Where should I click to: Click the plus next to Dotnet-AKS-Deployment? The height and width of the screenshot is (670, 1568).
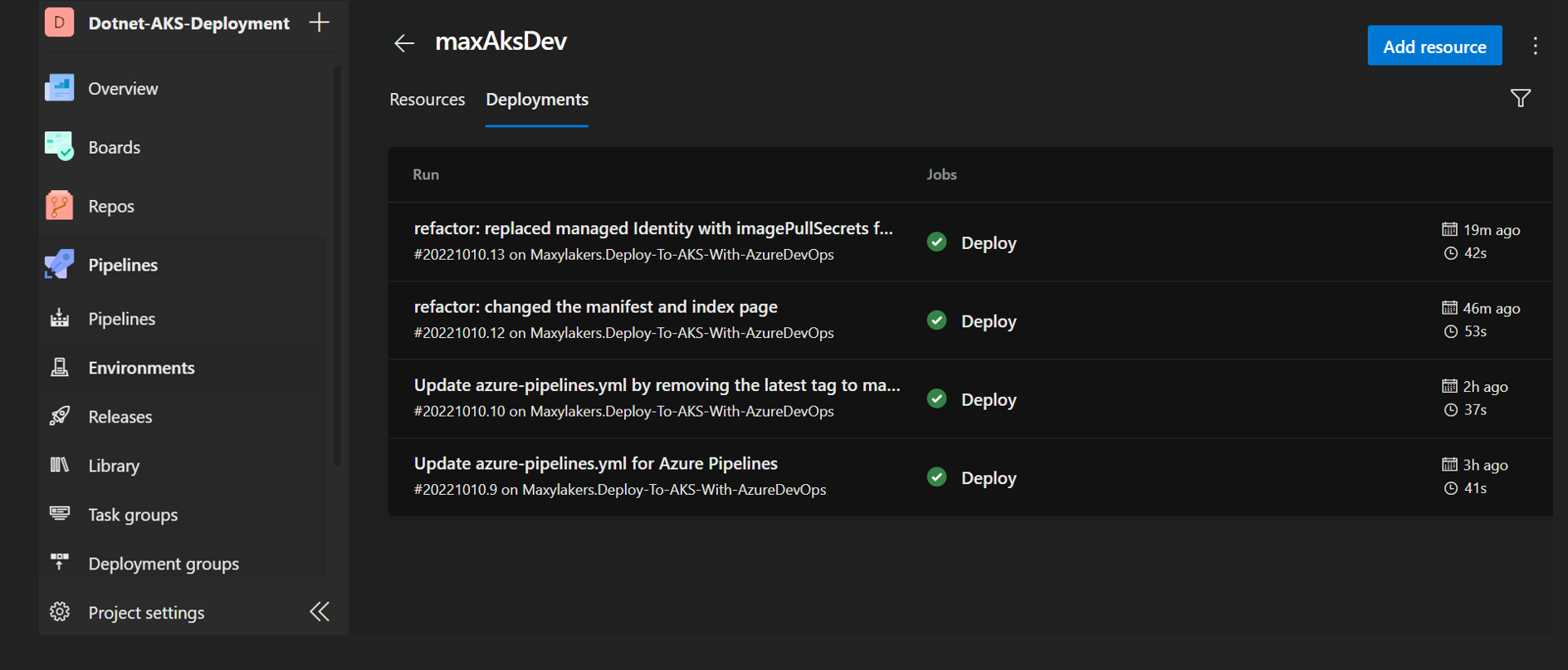[x=319, y=22]
